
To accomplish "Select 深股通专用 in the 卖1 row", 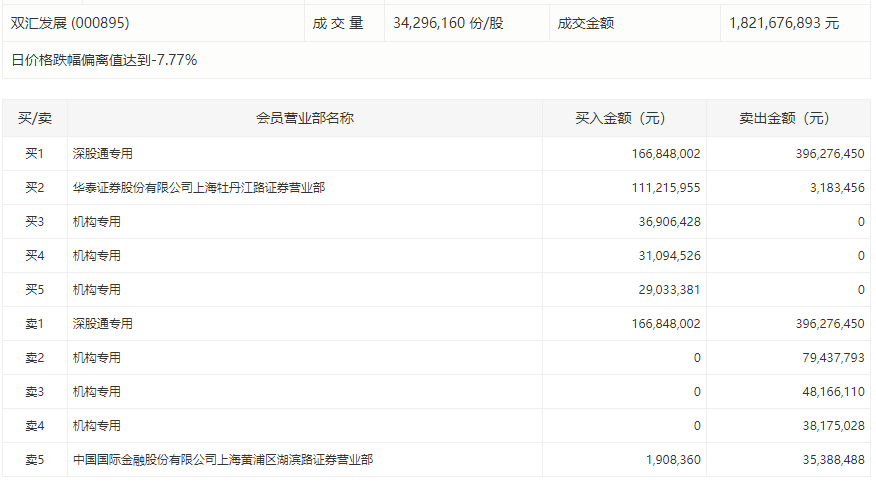I will click(102, 324).
